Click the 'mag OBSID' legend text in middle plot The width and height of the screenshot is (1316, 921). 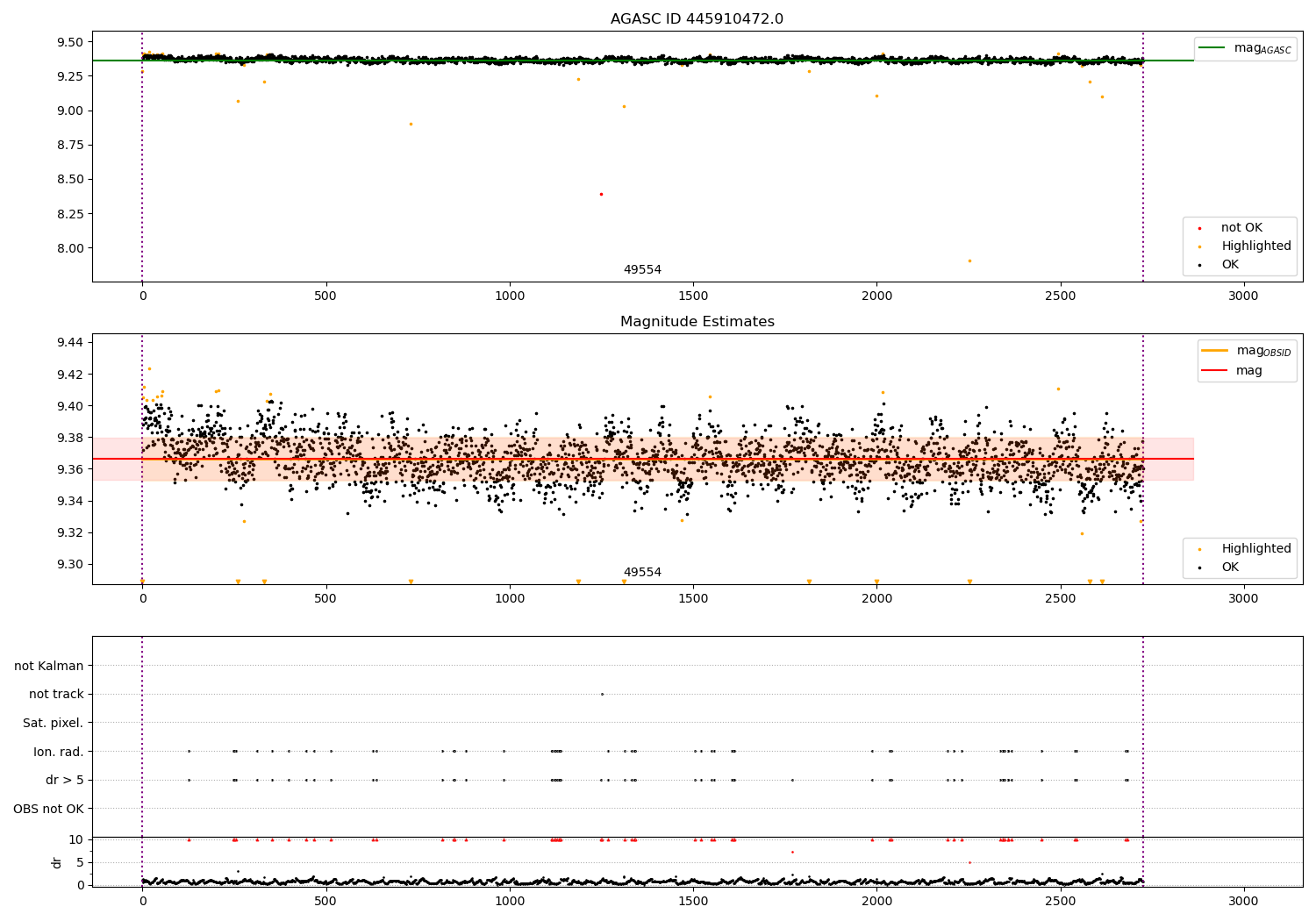[x=1263, y=351]
